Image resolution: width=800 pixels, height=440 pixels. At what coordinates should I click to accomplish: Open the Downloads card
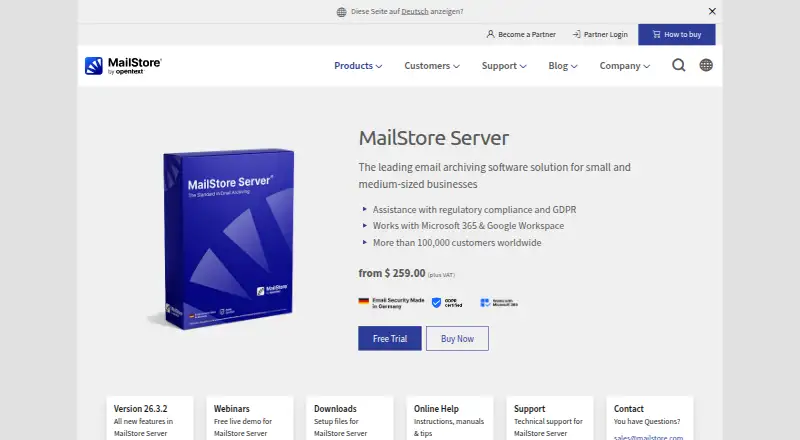(350, 419)
